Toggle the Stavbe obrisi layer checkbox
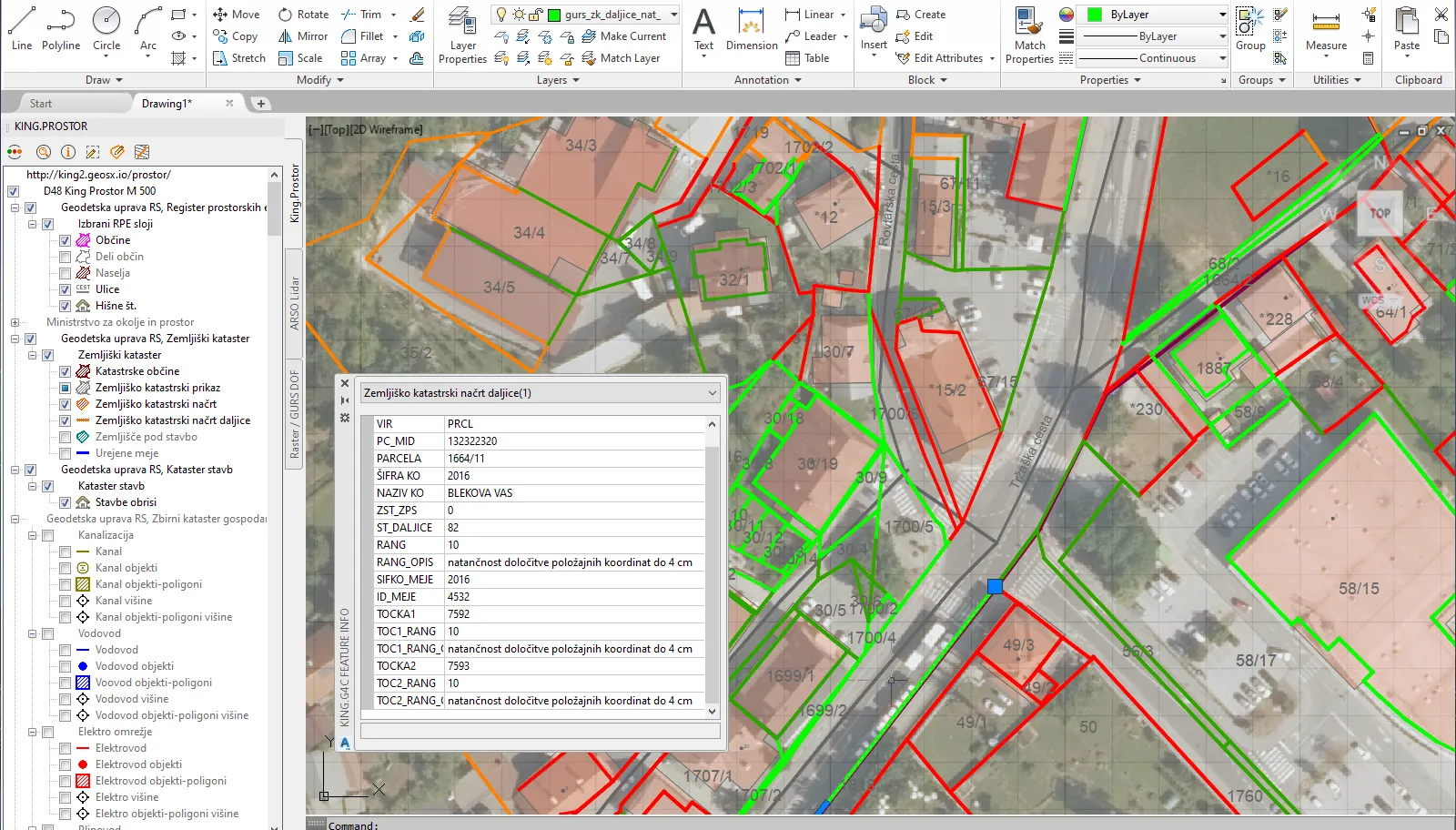 65,502
